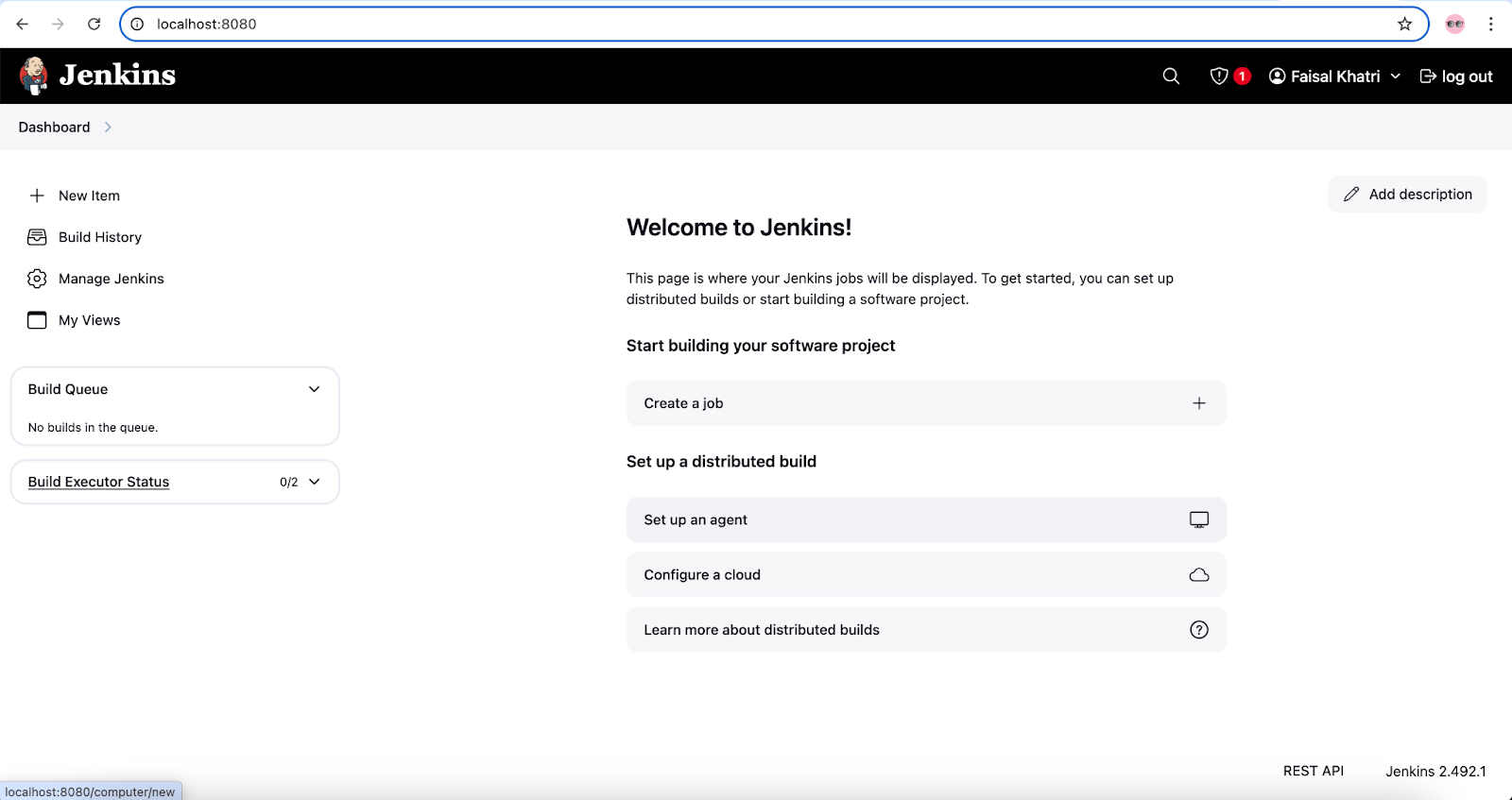Image resolution: width=1512 pixels, height=800 pixels.
Task: Bookmark page with star icon
Action: pos(1405,24)
